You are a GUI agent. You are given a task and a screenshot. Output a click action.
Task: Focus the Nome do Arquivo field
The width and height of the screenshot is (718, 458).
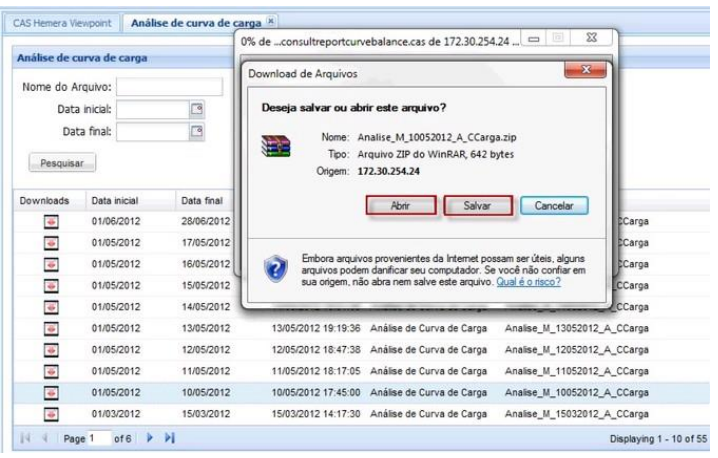(x=169, y=87)
